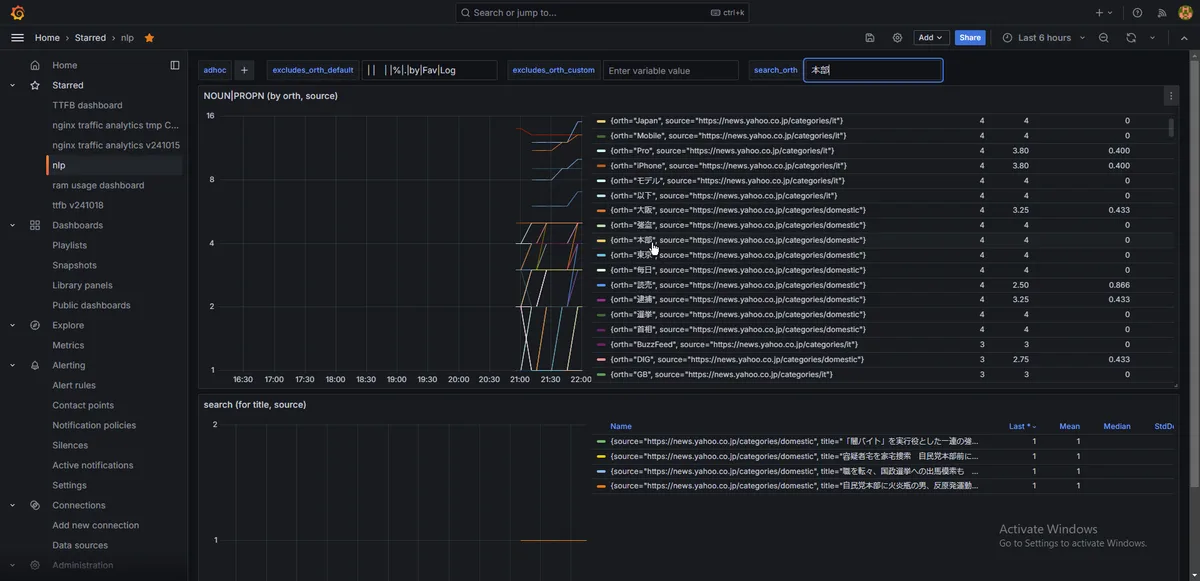Expand the Add dropdown
1200x581 pixels.
click(931, 38)
